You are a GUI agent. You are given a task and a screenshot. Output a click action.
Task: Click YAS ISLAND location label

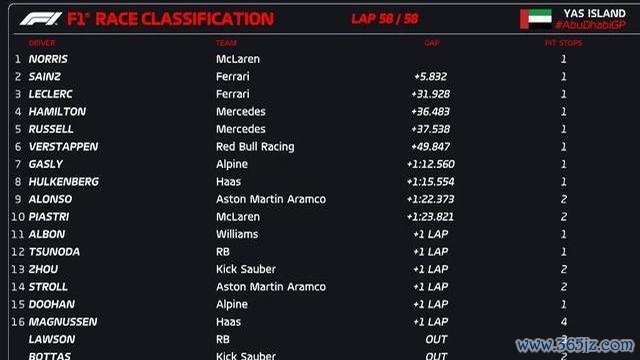click(x=595, y=13)
